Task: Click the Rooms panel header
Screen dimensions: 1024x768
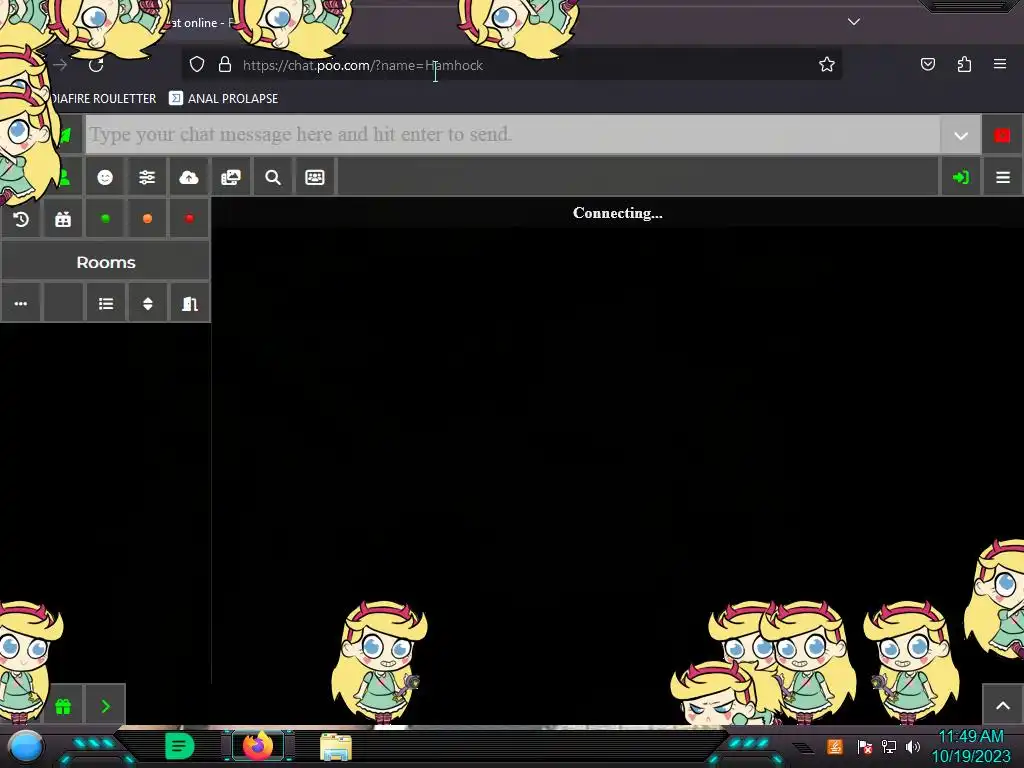Action: pyautogui.click(x=106, y=262)
